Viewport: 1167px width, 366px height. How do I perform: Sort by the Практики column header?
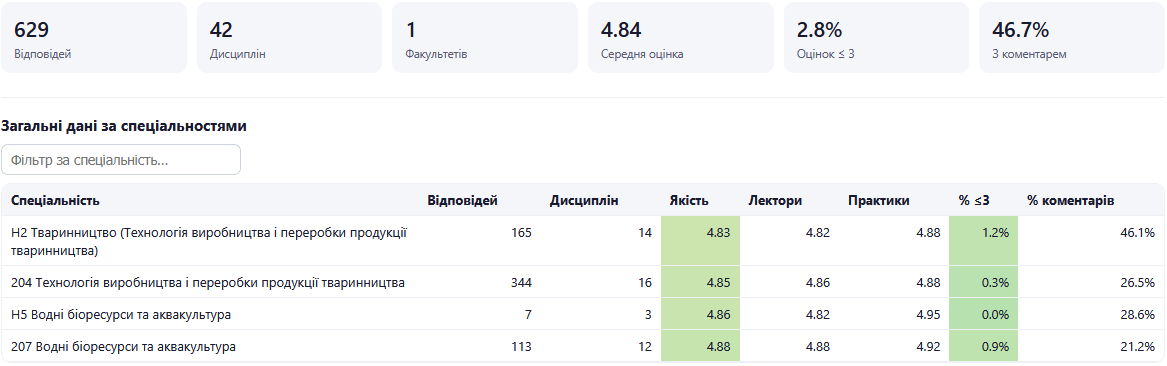[878, 200]
